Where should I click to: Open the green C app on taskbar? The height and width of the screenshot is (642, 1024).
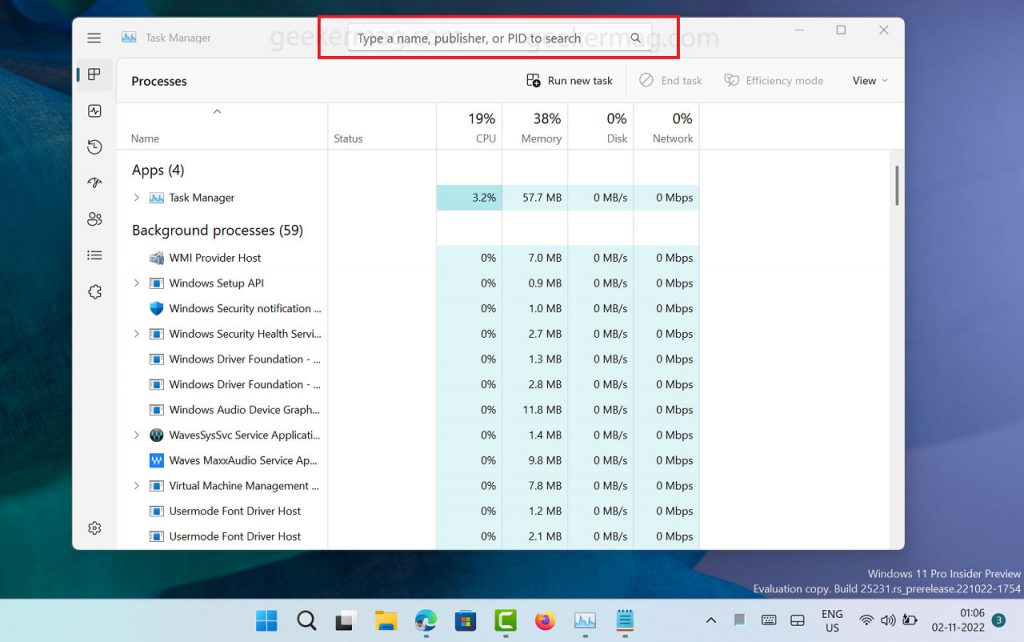click(505, 620)
